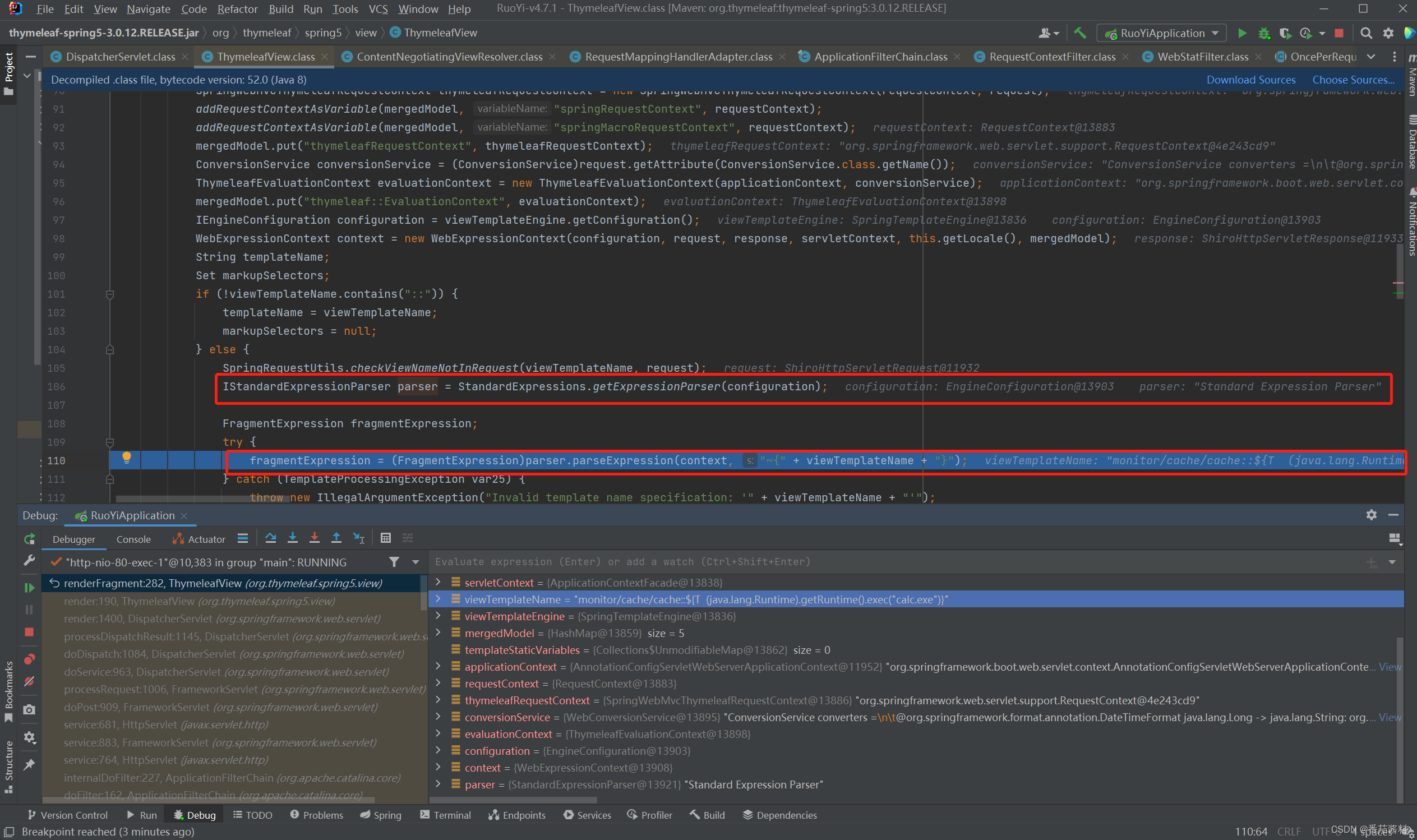This screenshot has height=840, width=1417.
Task: Click the Step Out arrow icon
Action: (336, 538)
